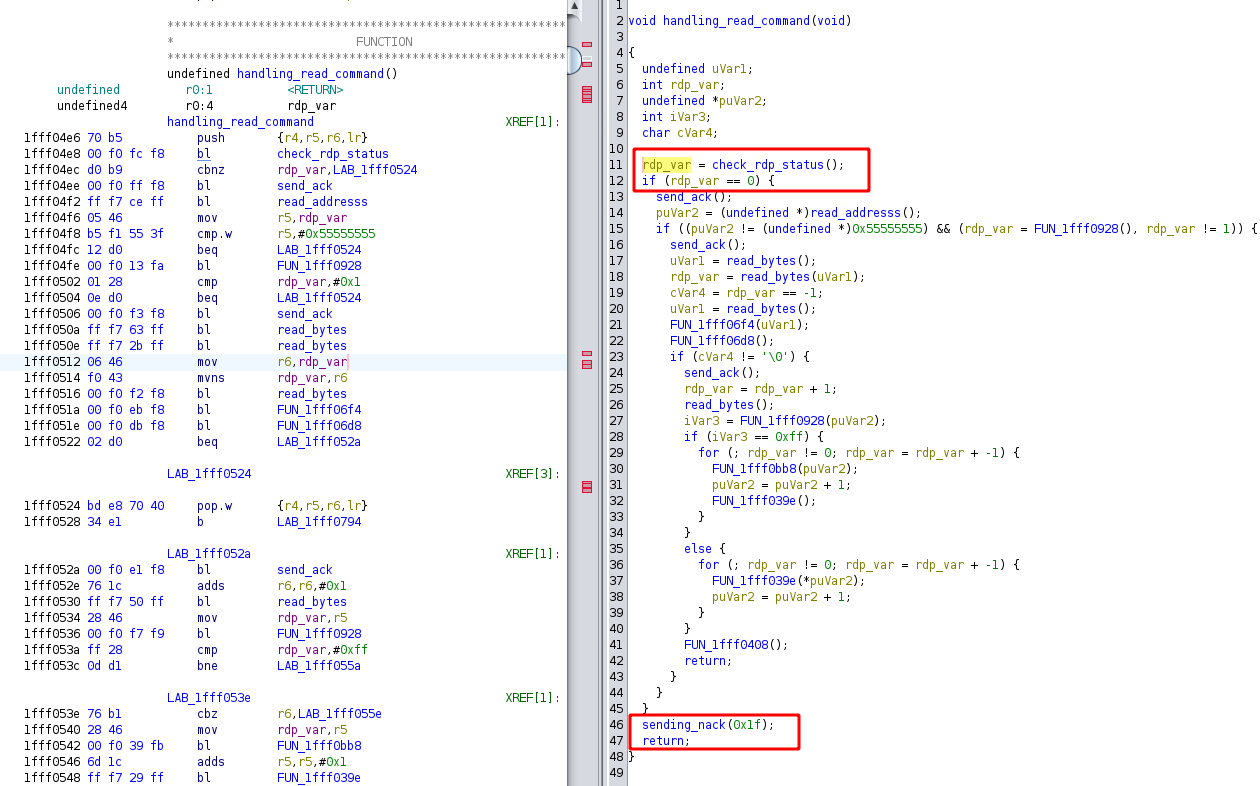
Task: Click check_rdp_status() call on decompiler line 11
Action: [773, 165]
